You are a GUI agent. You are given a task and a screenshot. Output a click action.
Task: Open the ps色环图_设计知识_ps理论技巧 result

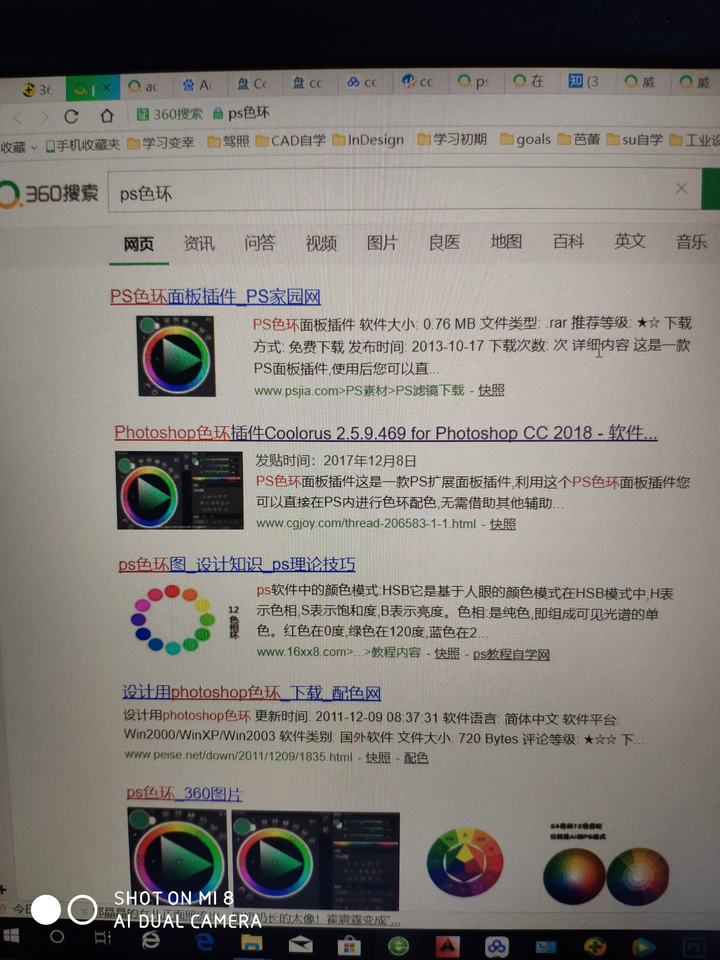237,564
